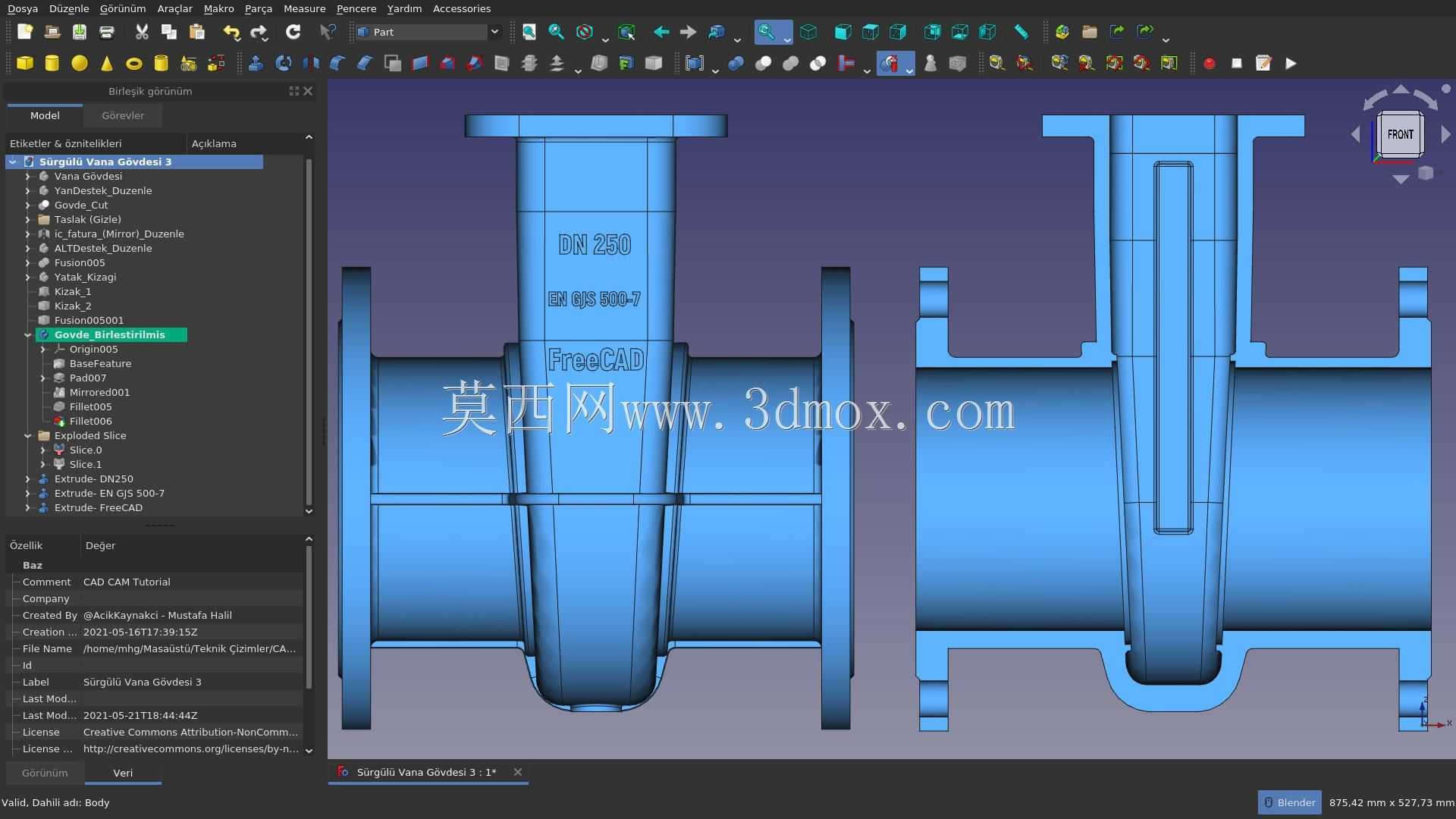Click the tree scroll-down arrow

[309, 511]
